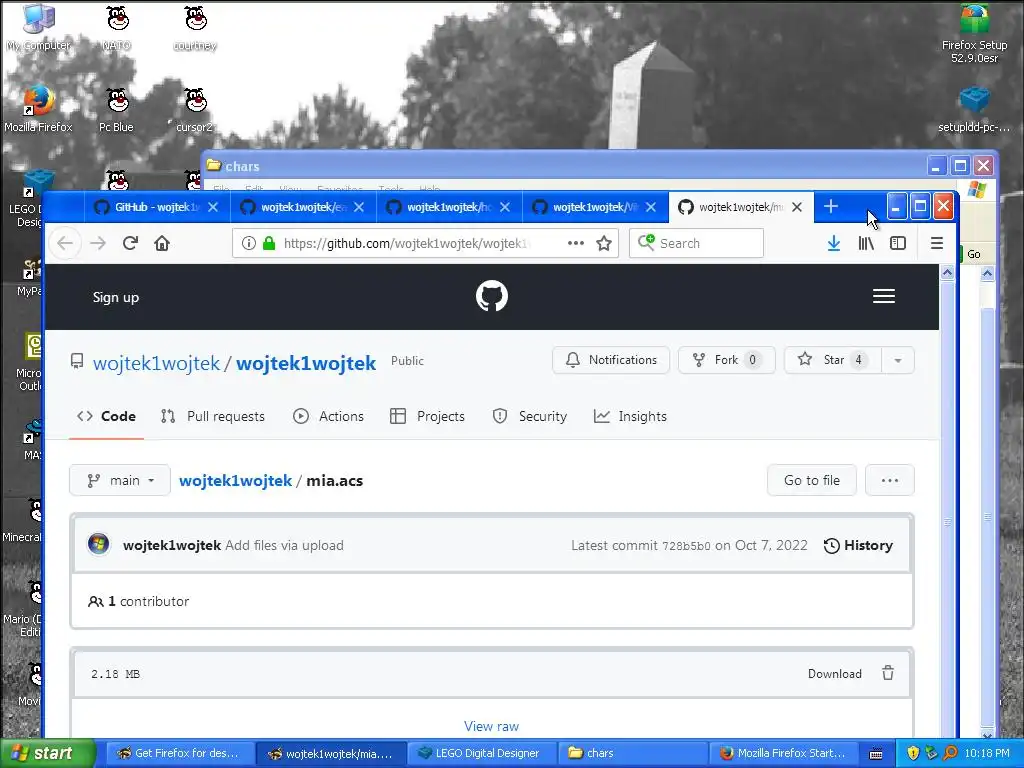Click the Notifications button

(x=611, y=360)
